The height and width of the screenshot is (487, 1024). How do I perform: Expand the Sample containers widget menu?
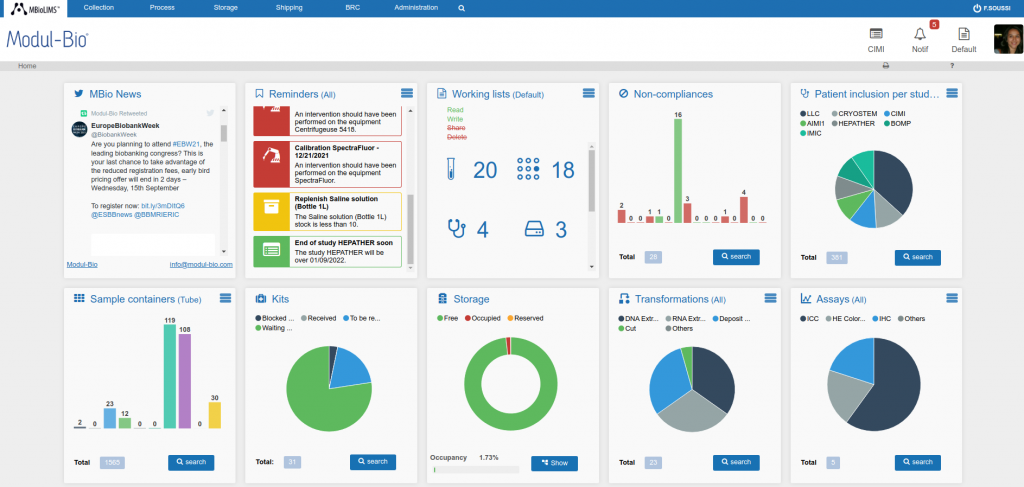[225, 298]
